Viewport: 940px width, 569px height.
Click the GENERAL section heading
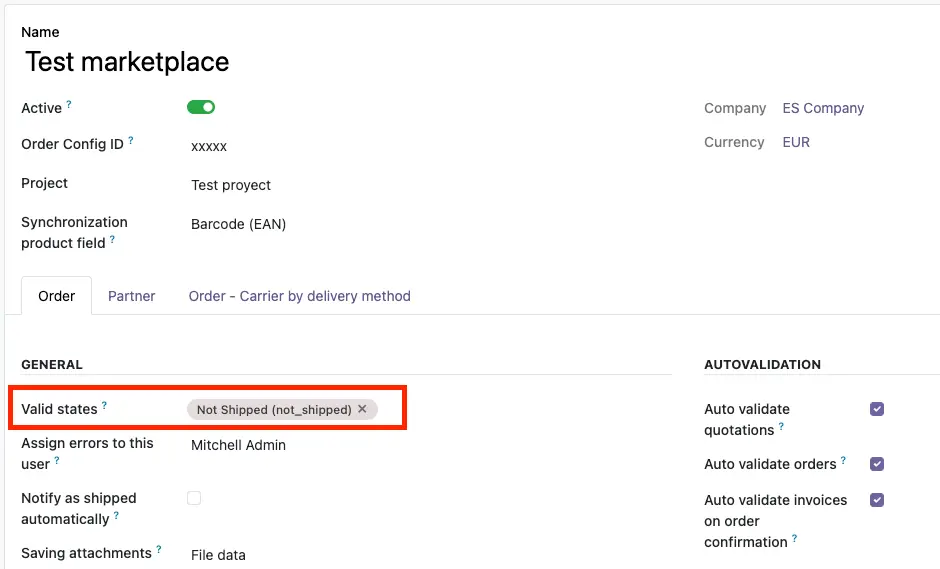coord(52,365)
